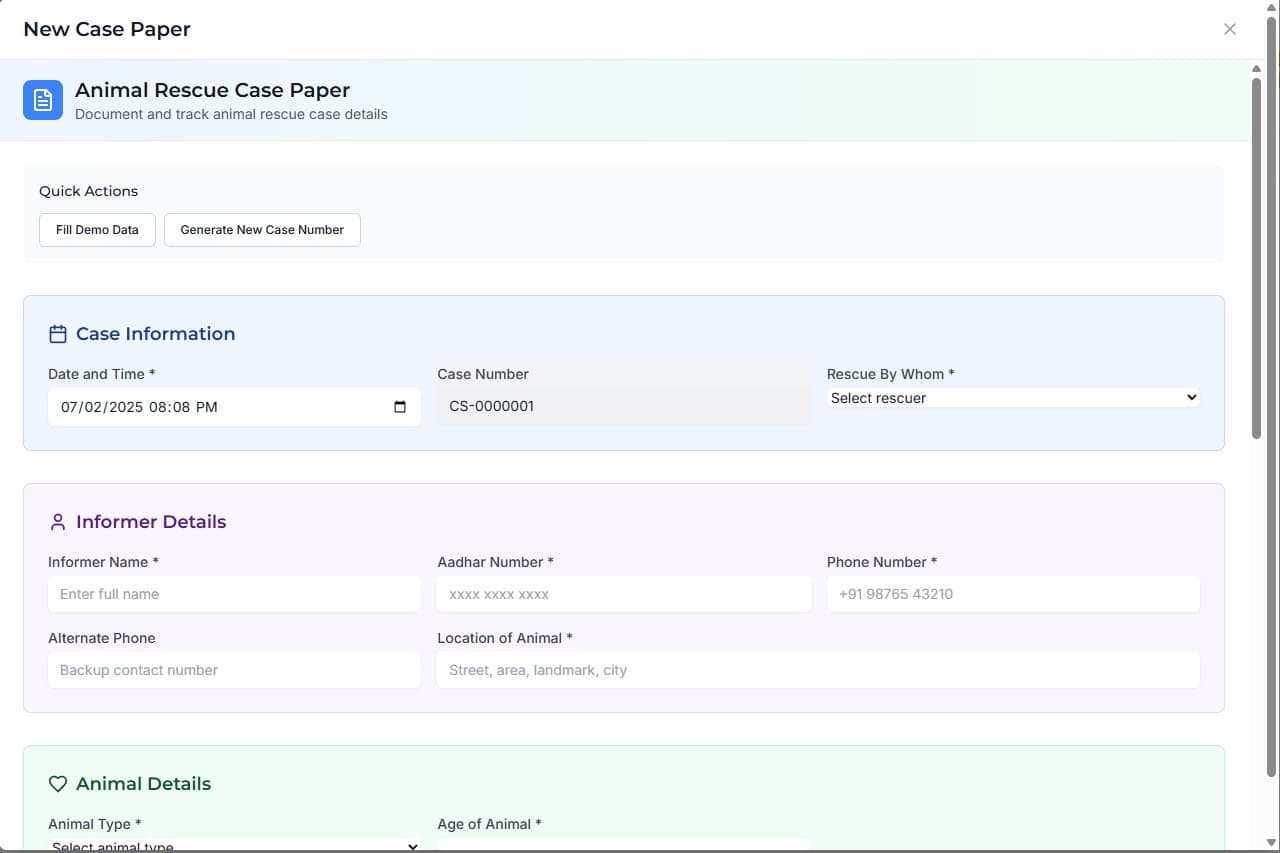This screenshot has height=853, width=1280.
Task: Click the Informer Details heading
Action: pos(151,522)
